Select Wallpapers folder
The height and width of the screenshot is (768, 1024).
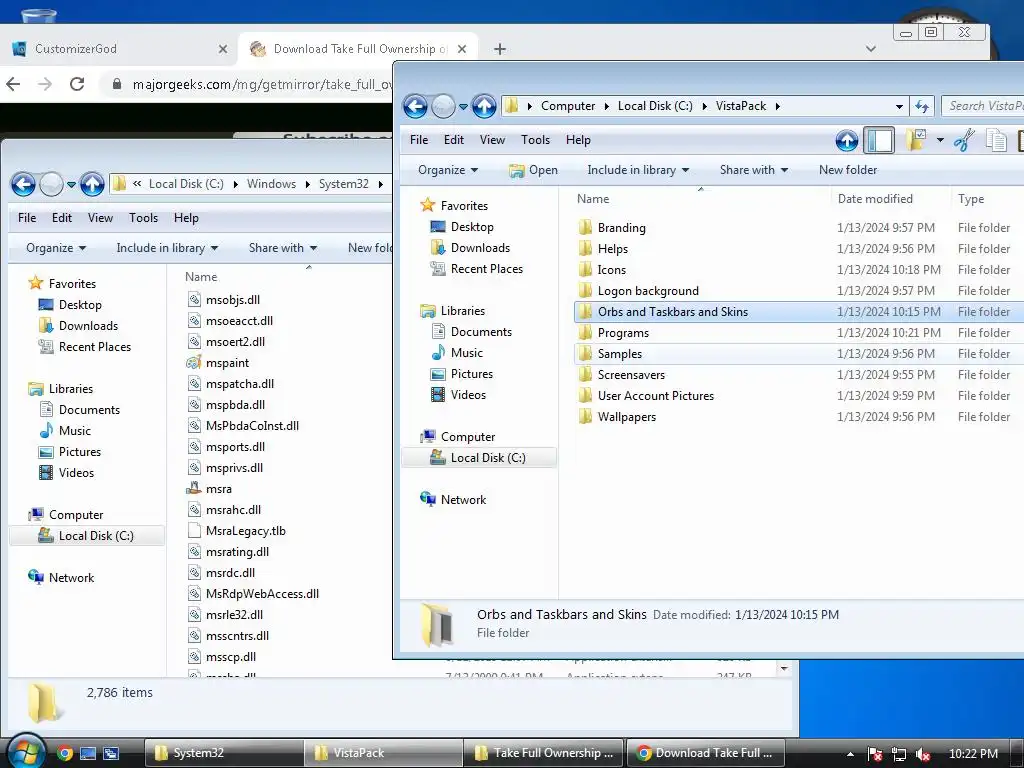[x=626, y=417]
